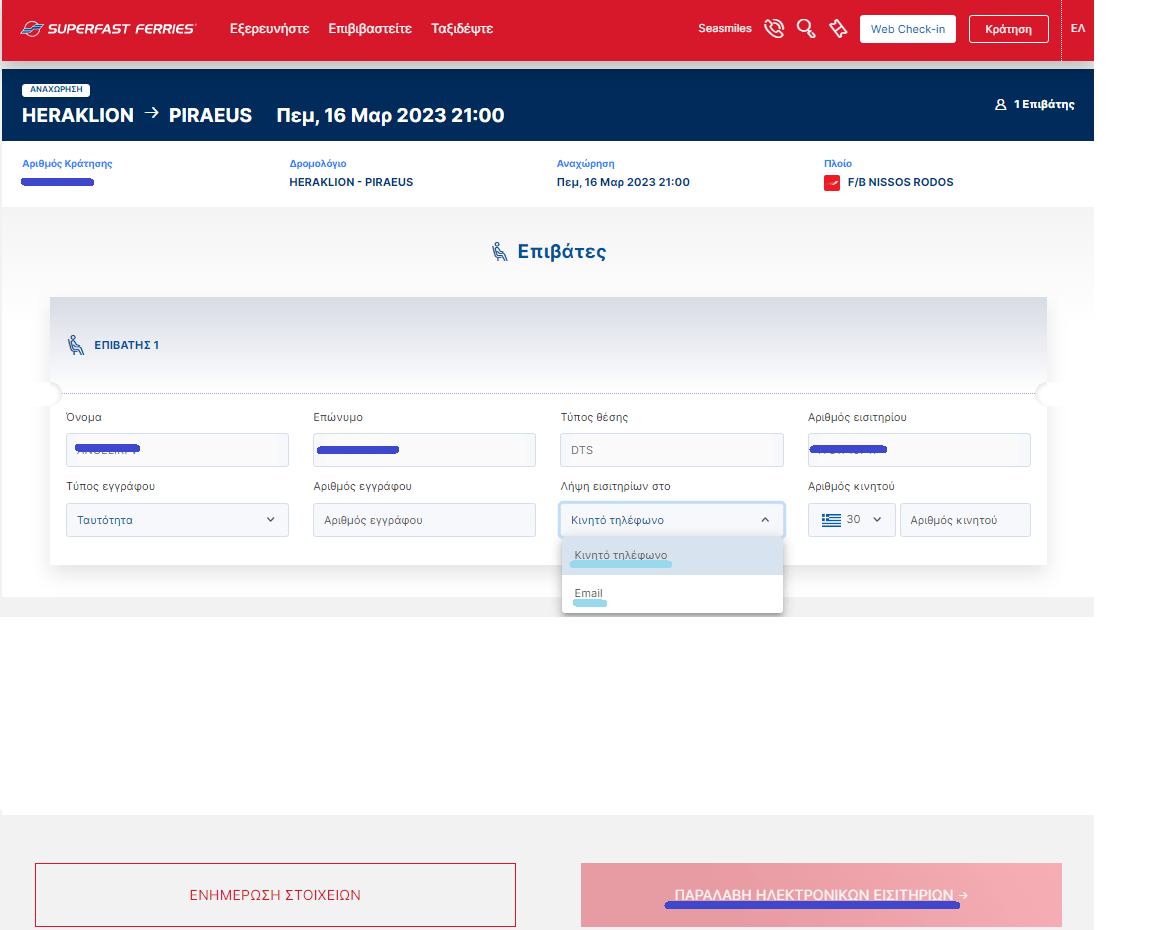Open the Εξερευνήστε menu
The height and width of the screenshot is (930, 1152).
tap(270, 29)
